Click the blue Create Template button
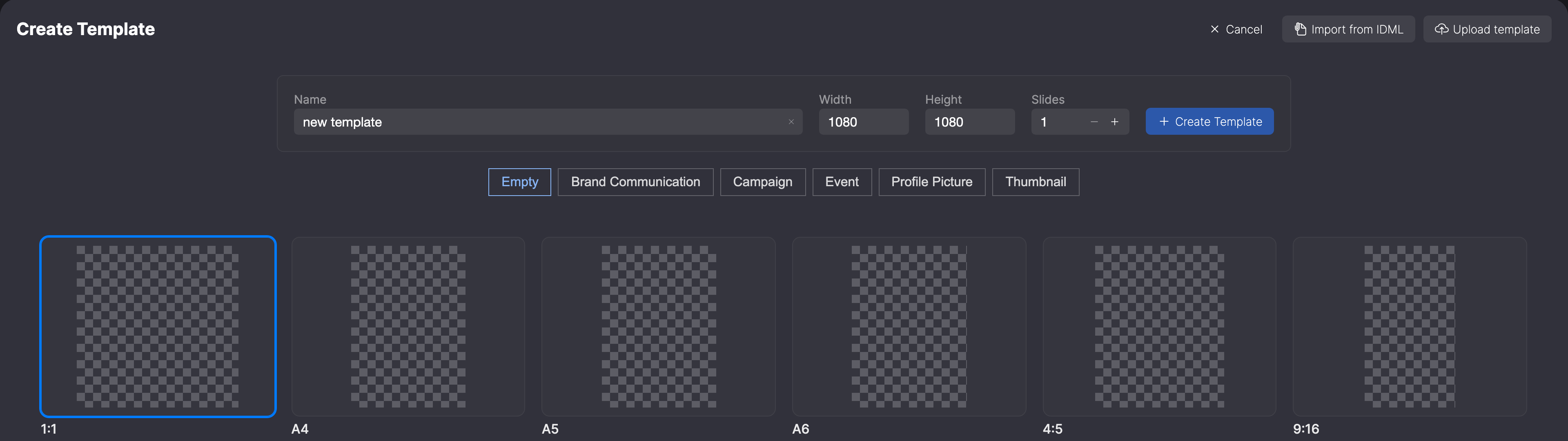1568x441 pixels. [1209, 122]
